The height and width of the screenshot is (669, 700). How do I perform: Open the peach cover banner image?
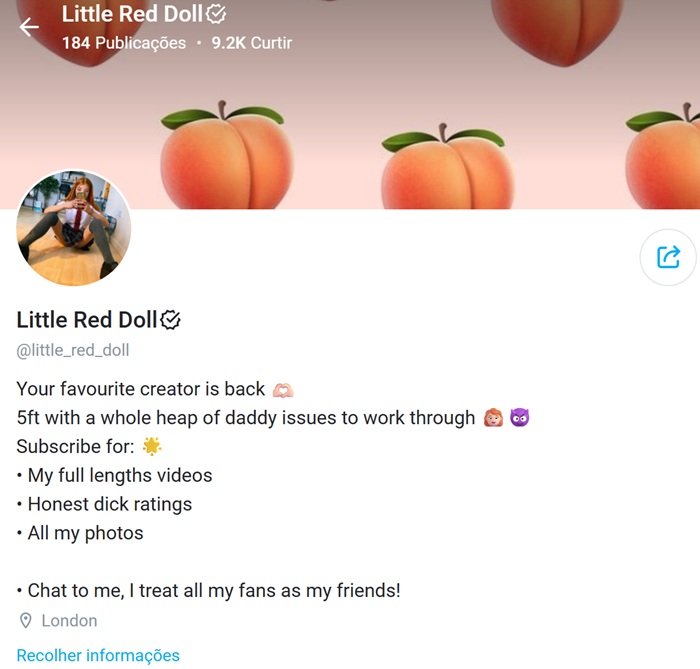[x=350, y=104]
